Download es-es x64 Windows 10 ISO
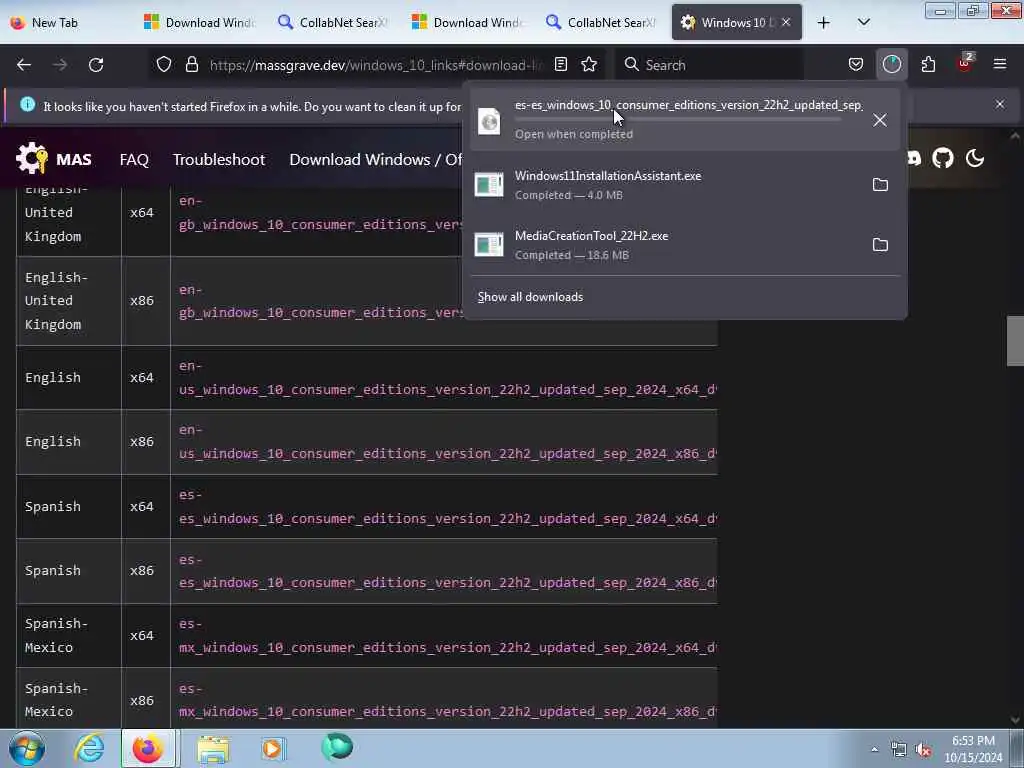Image resolution: width=1024 pixels, height=768 pixels. [447, 507]
